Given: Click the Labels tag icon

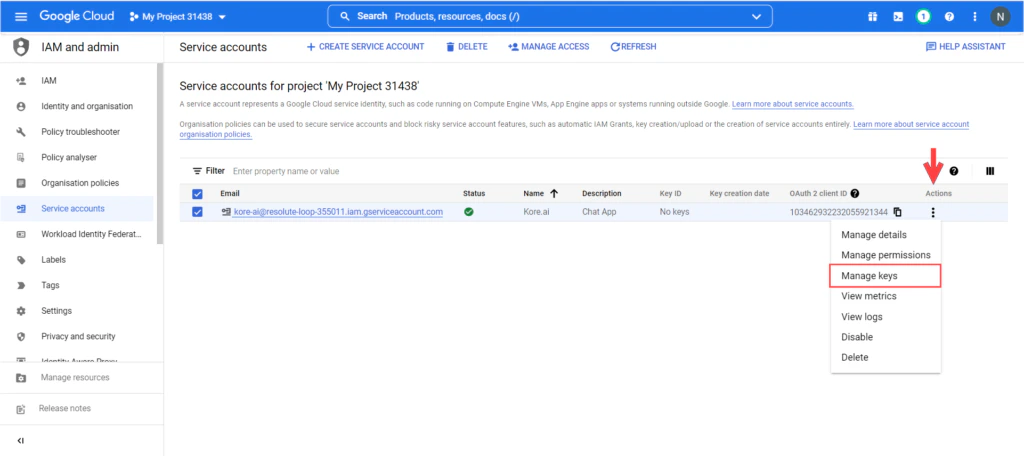Looking at the screenshot, I should [x=21, y=259].
